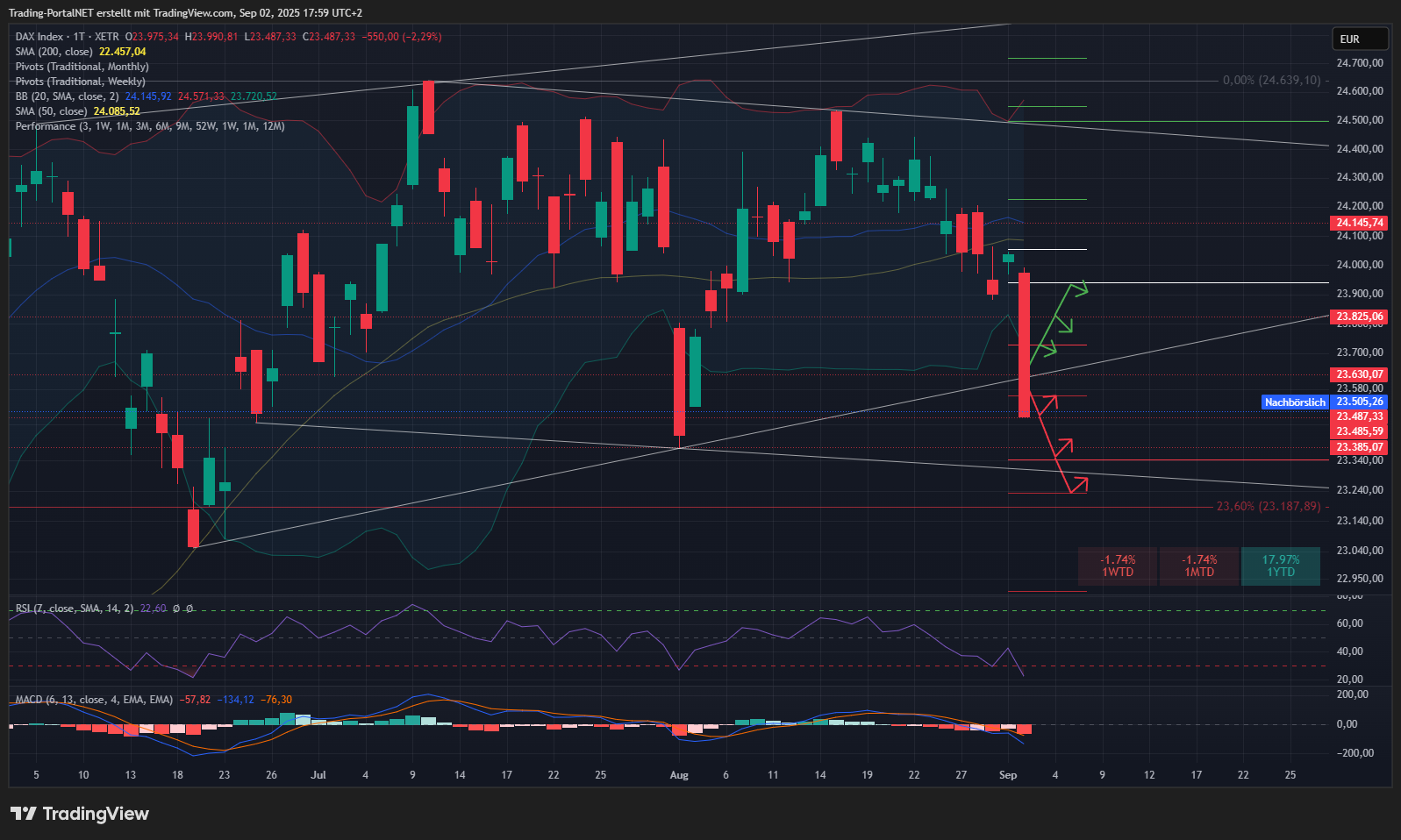Viewport: 1401px width, 840px height.
Task: Select the Performance indicator legend entry
Action: pyautogui.click(x=149, y=126)
